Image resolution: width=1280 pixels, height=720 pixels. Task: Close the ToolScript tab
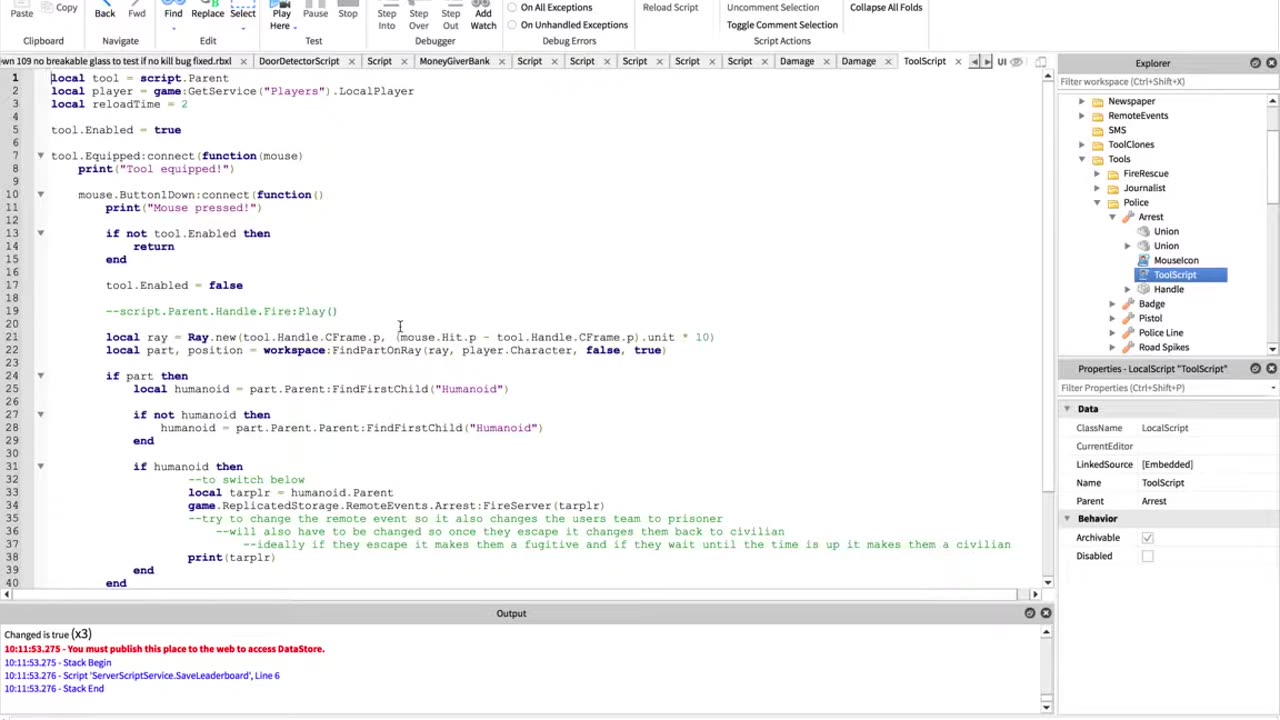pos(958,62)
